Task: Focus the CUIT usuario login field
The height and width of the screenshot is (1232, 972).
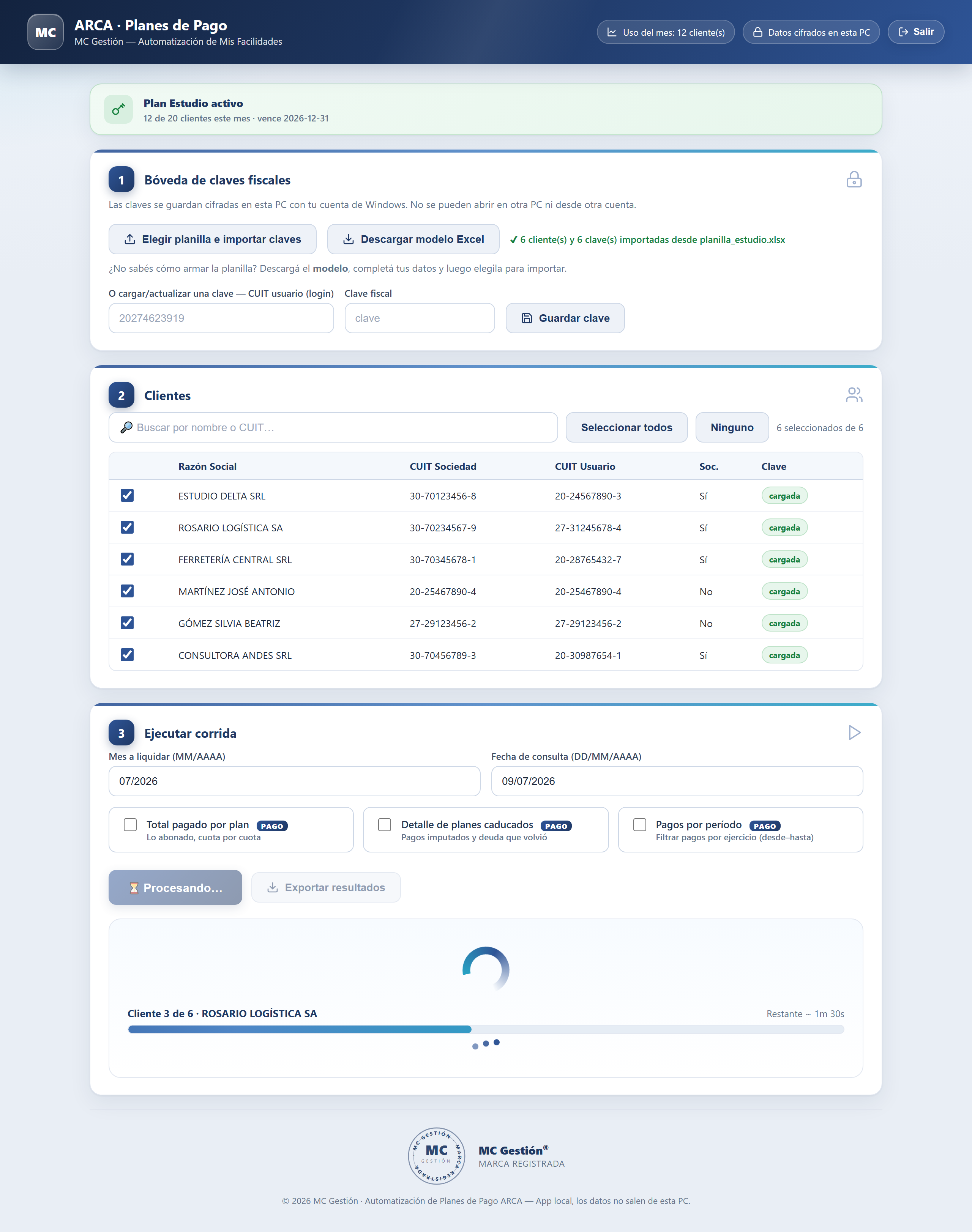Action: (221, 318)
